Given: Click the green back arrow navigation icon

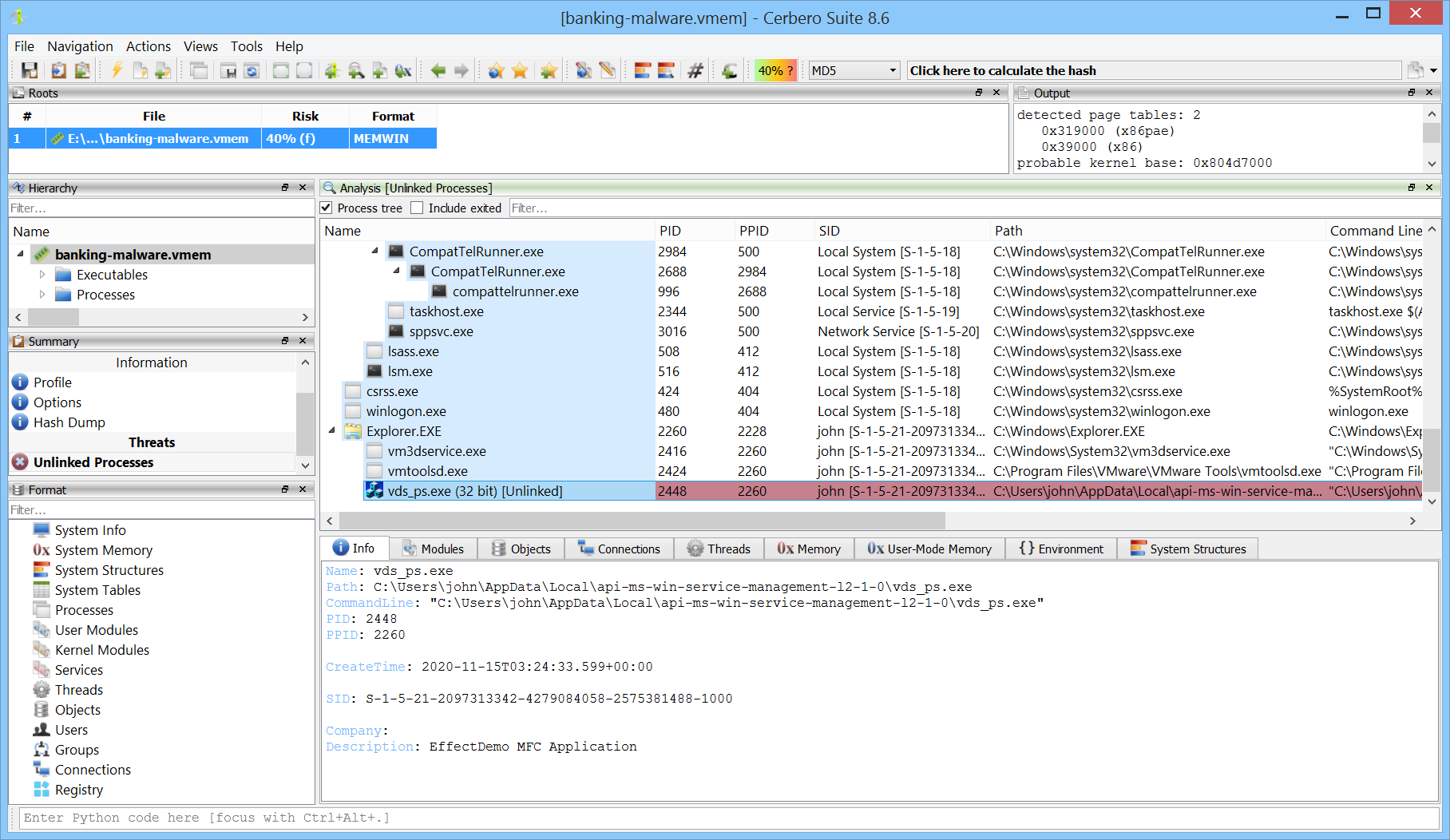Looking at the screenshot, I should pos(438,71).
